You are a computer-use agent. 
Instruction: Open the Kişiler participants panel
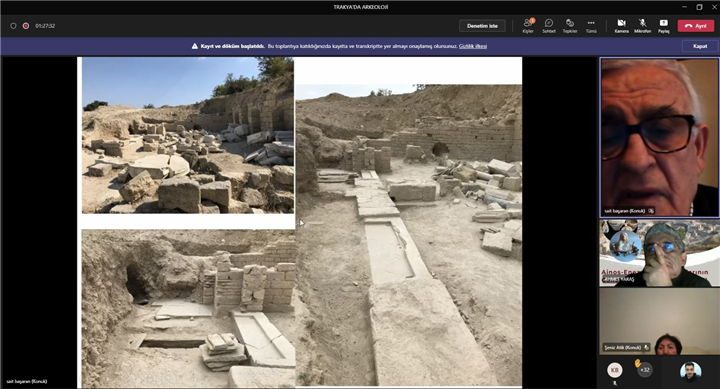click(x=528, y=26)
